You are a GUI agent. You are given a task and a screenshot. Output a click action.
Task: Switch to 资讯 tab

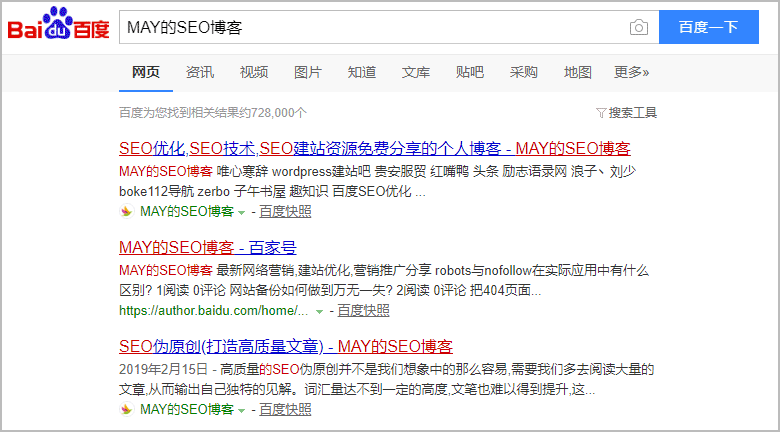pos(200,73)
